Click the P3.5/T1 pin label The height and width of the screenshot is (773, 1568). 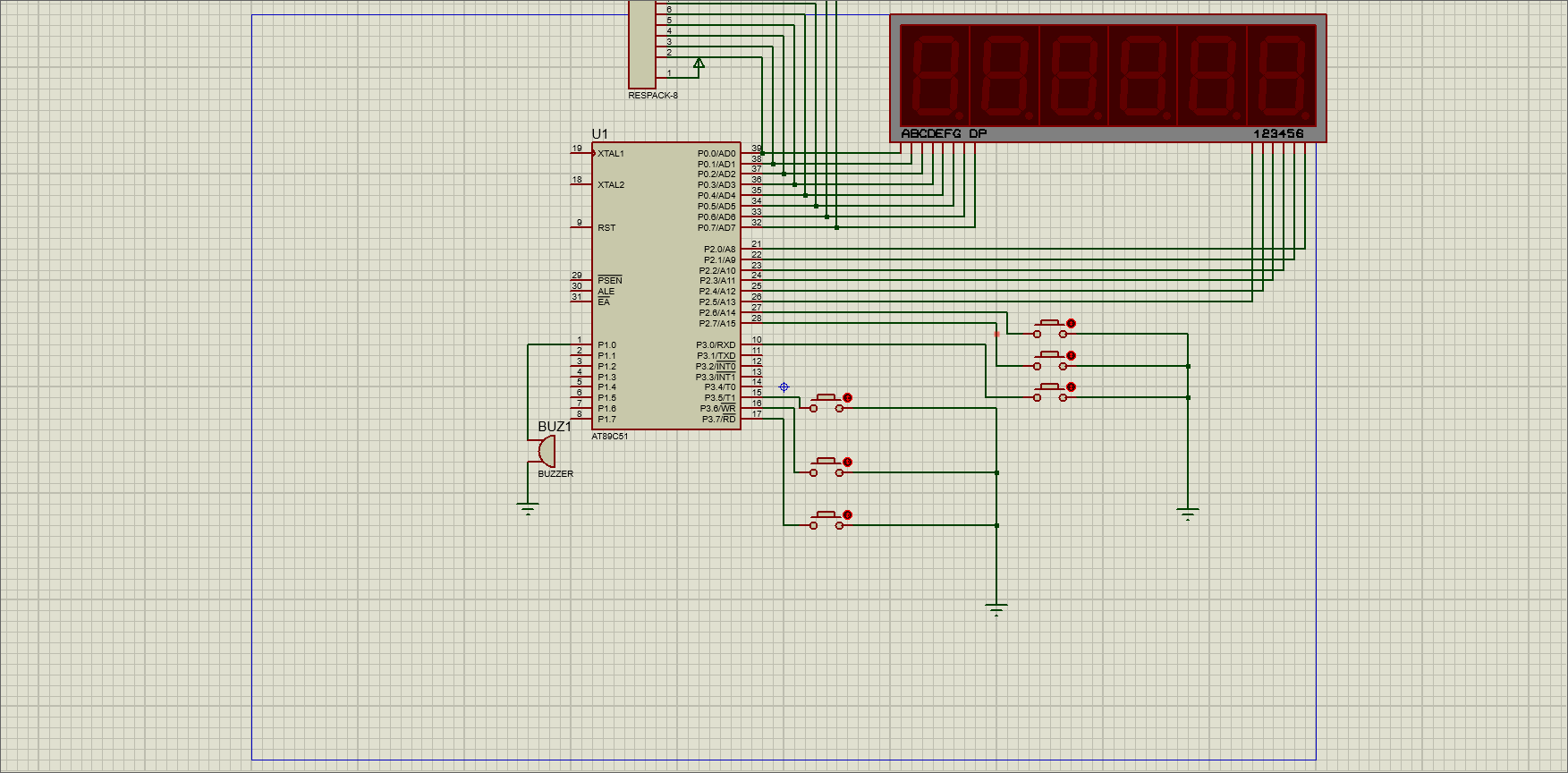pos(720,398)
